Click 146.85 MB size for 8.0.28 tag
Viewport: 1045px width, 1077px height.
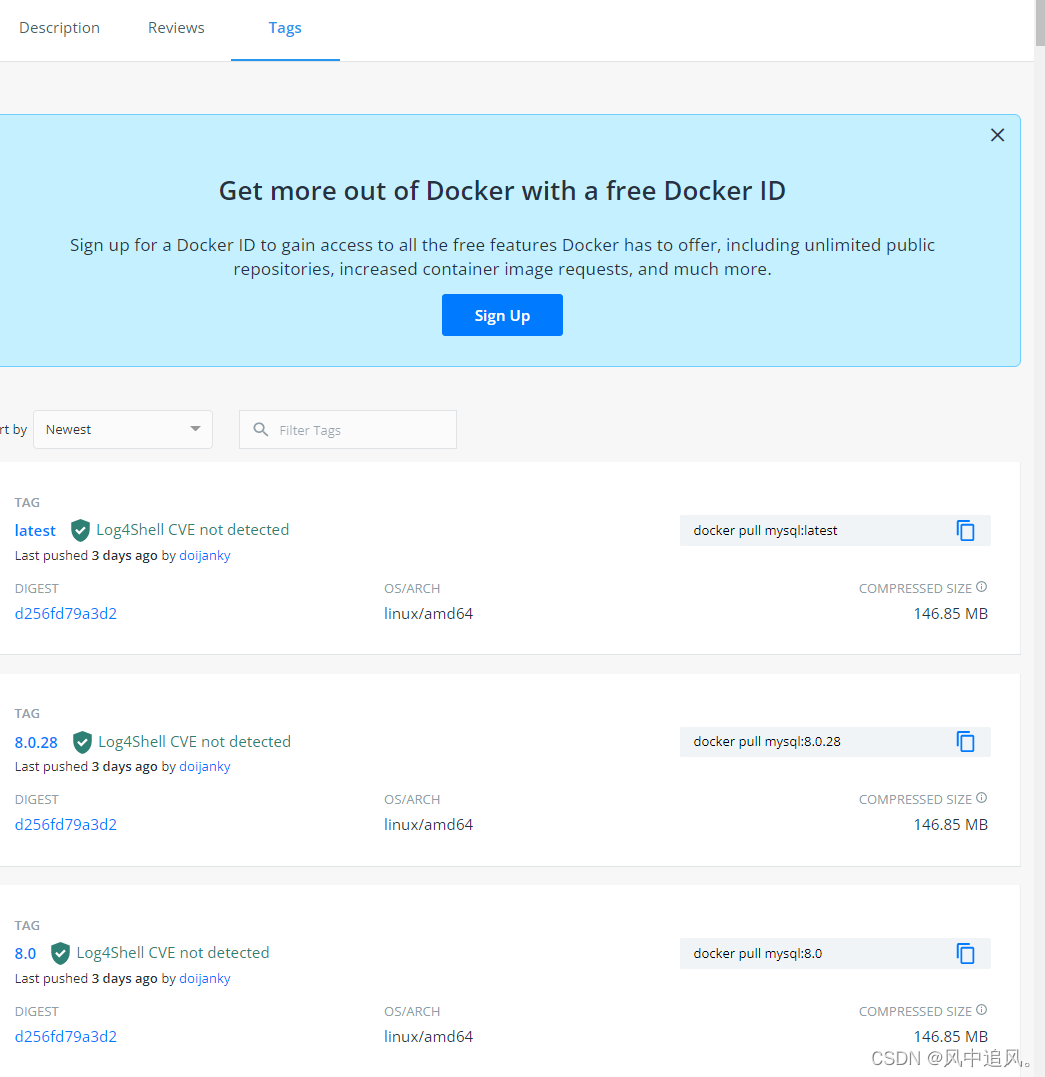[950, 824]
